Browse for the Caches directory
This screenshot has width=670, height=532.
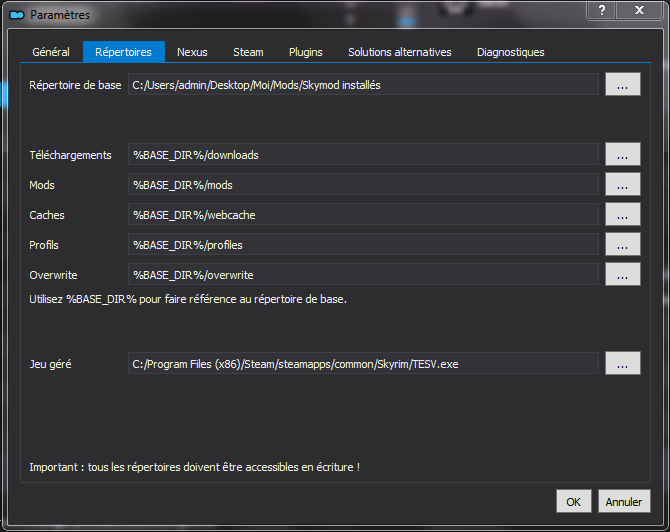tap(623, 214)
